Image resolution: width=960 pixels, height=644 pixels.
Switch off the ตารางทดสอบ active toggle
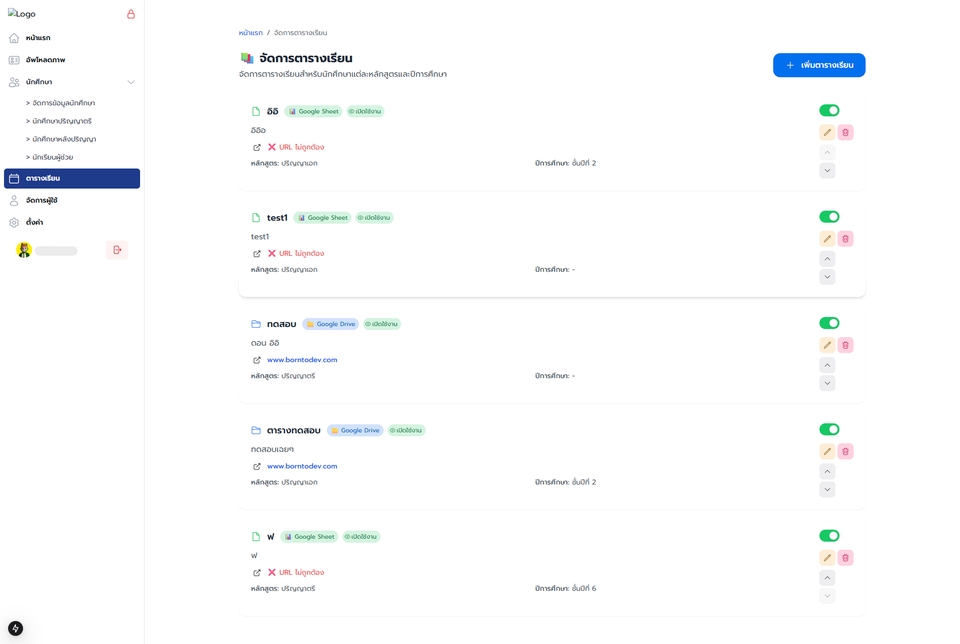click(x=829, y=430)
